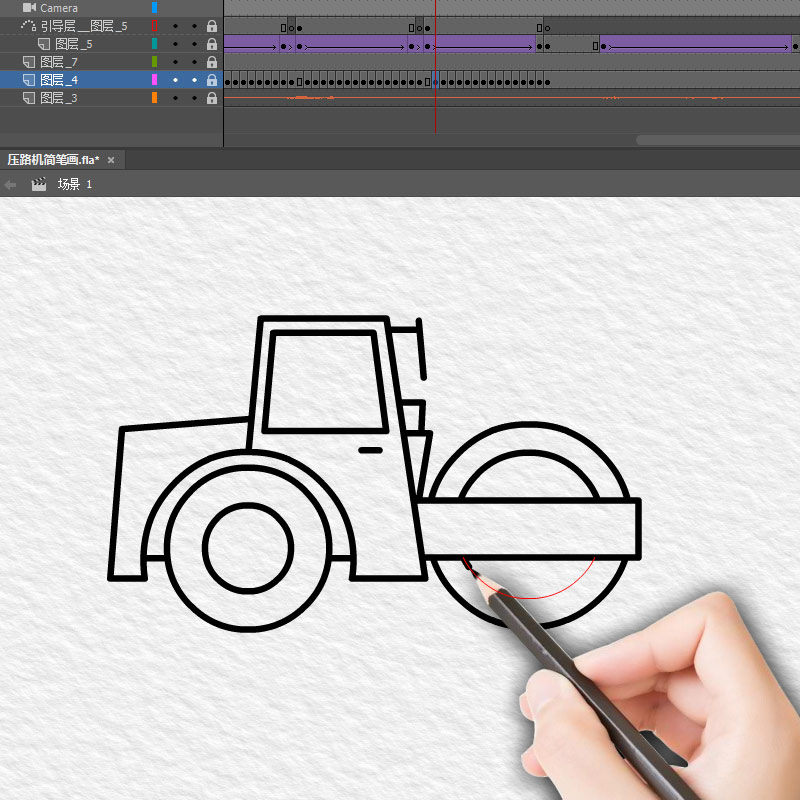Click the 场景 1 scene label
800x800 pixels.
[74, 184]
